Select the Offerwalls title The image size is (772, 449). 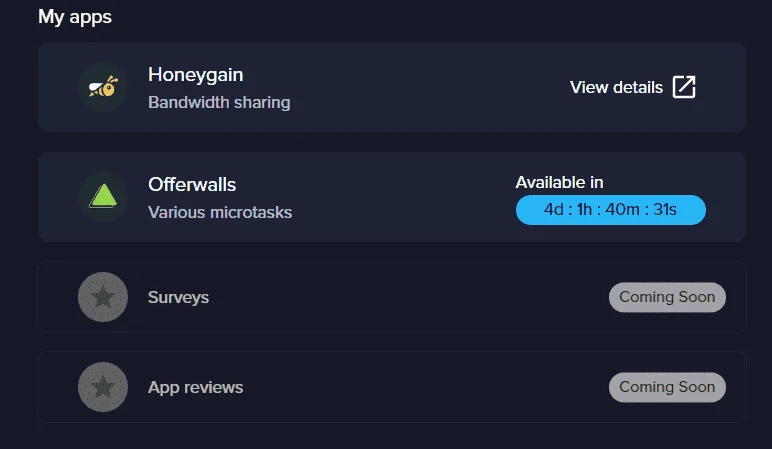pyautogui.click(x=192, y=185)
